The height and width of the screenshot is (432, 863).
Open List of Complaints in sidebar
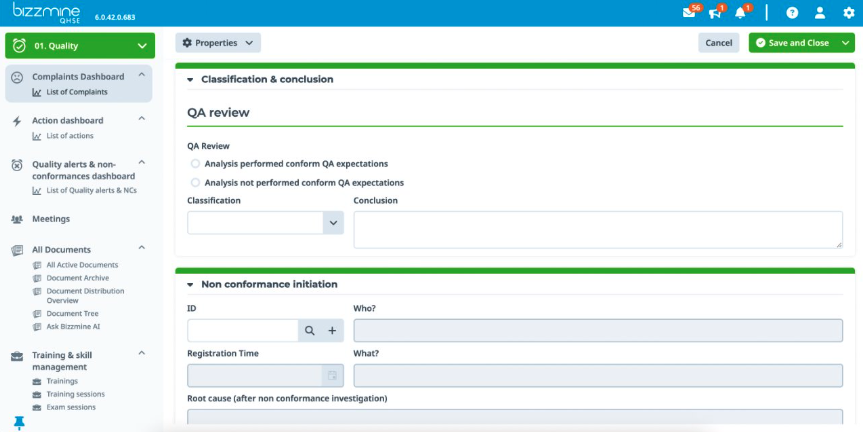tap(76, 92)
